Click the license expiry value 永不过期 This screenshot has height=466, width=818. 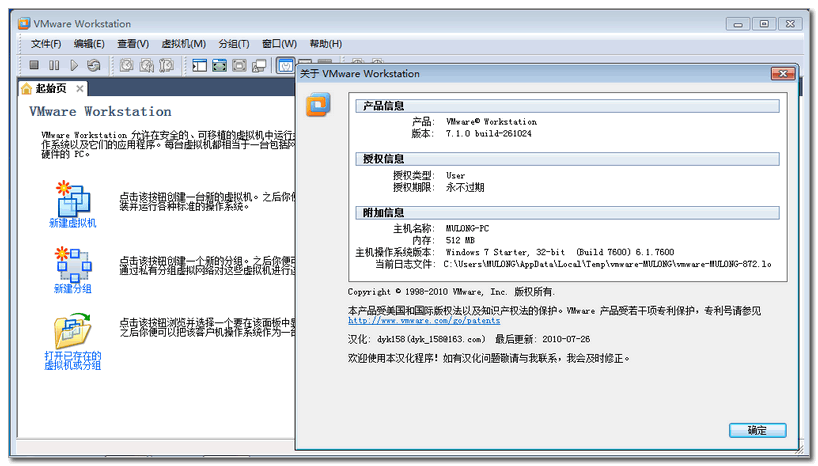(x=465, y=187)
